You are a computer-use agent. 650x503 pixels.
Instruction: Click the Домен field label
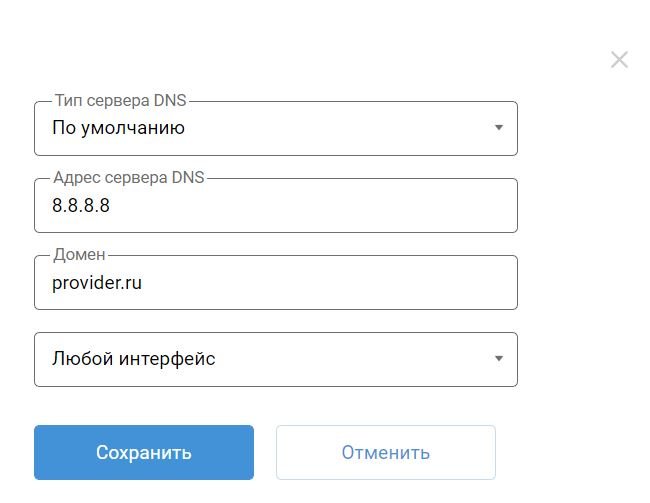79,255
